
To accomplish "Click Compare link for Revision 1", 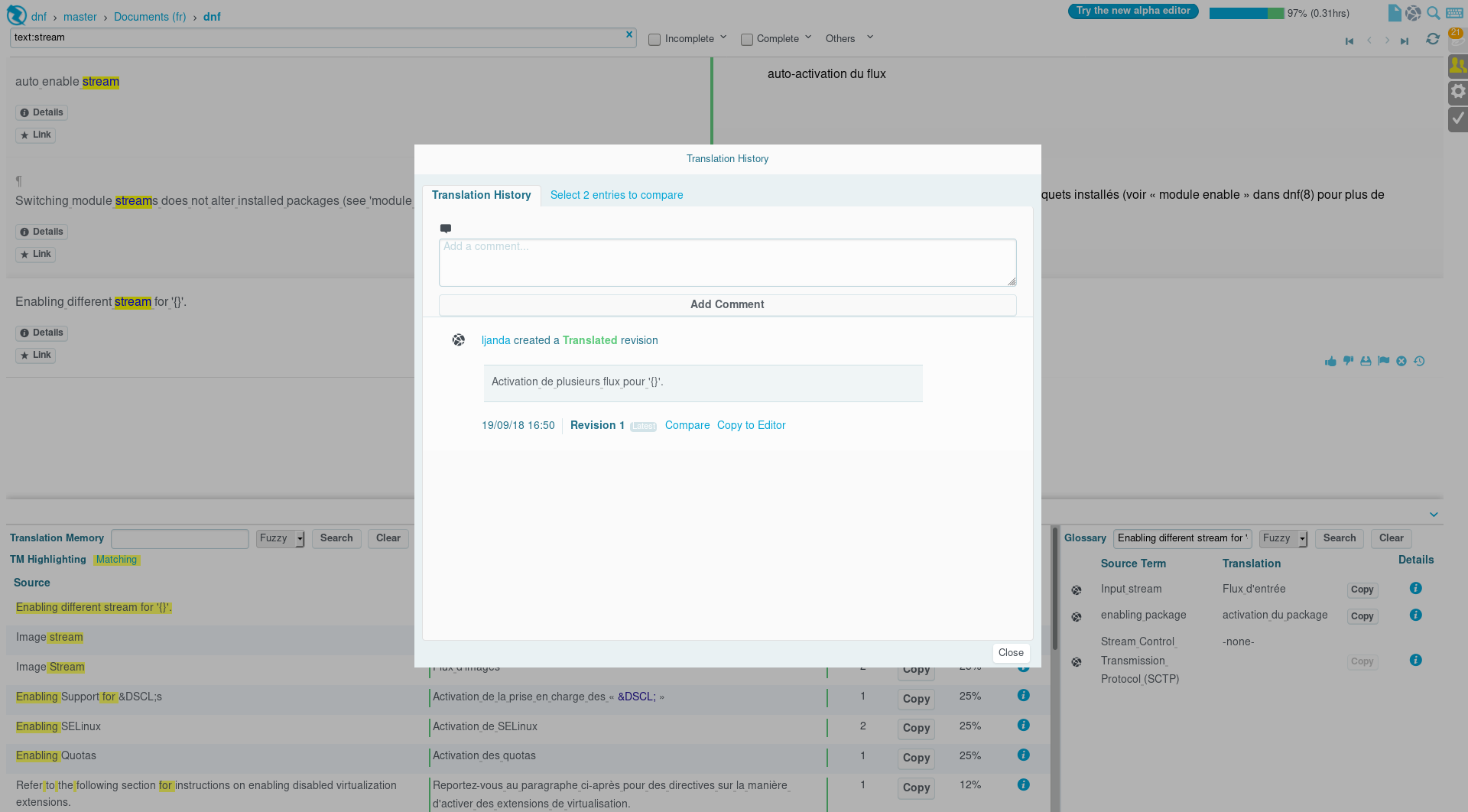I will point(687,425).
